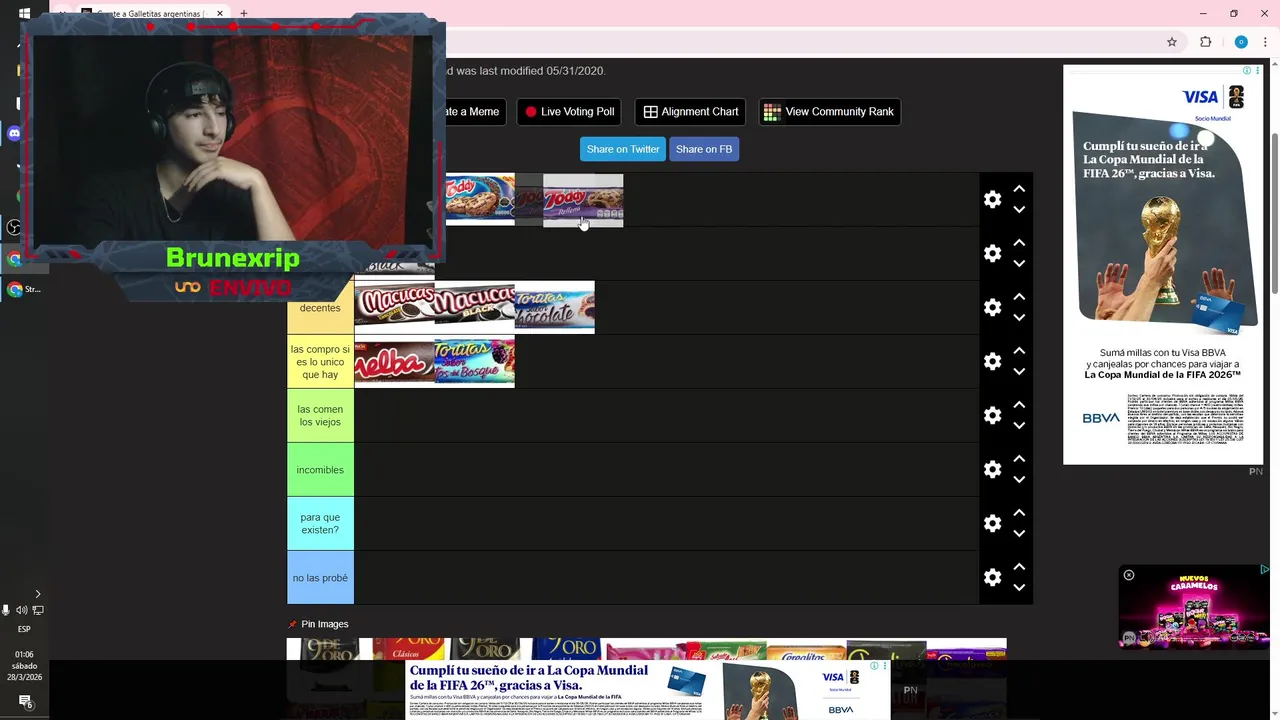The width and height of the screenshot is (1280, 720).
Task: Open Discord from the taskbar
Action: tap(14, 133)
